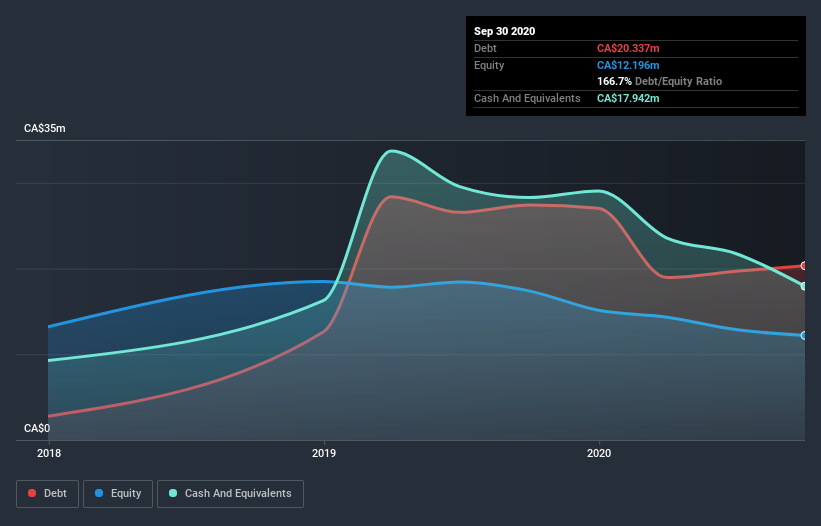Click the 166.7% Debt/Equity Ratio text
The height and width of the screenshot is (526, 821).
tap(659, 81)
